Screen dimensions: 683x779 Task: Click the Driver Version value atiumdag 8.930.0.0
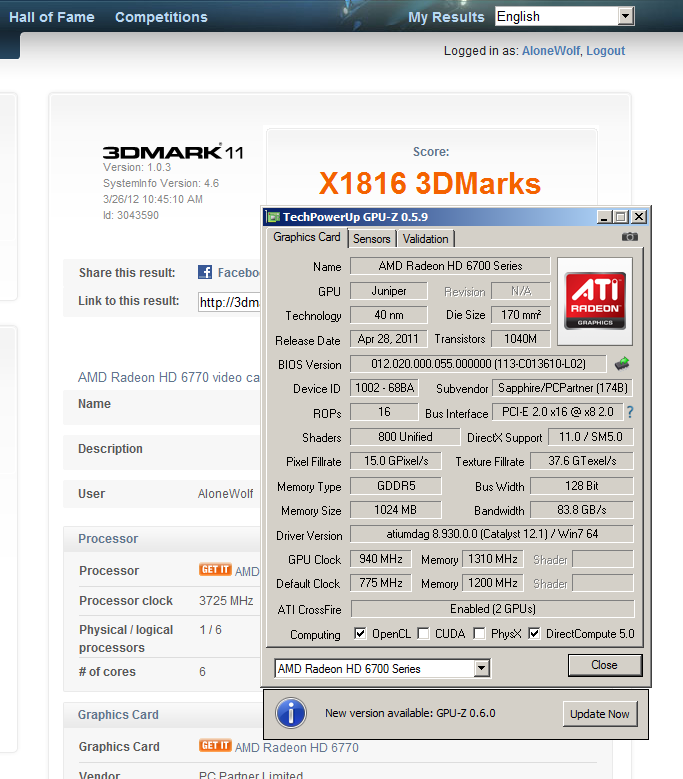click(x=492, y=534)
